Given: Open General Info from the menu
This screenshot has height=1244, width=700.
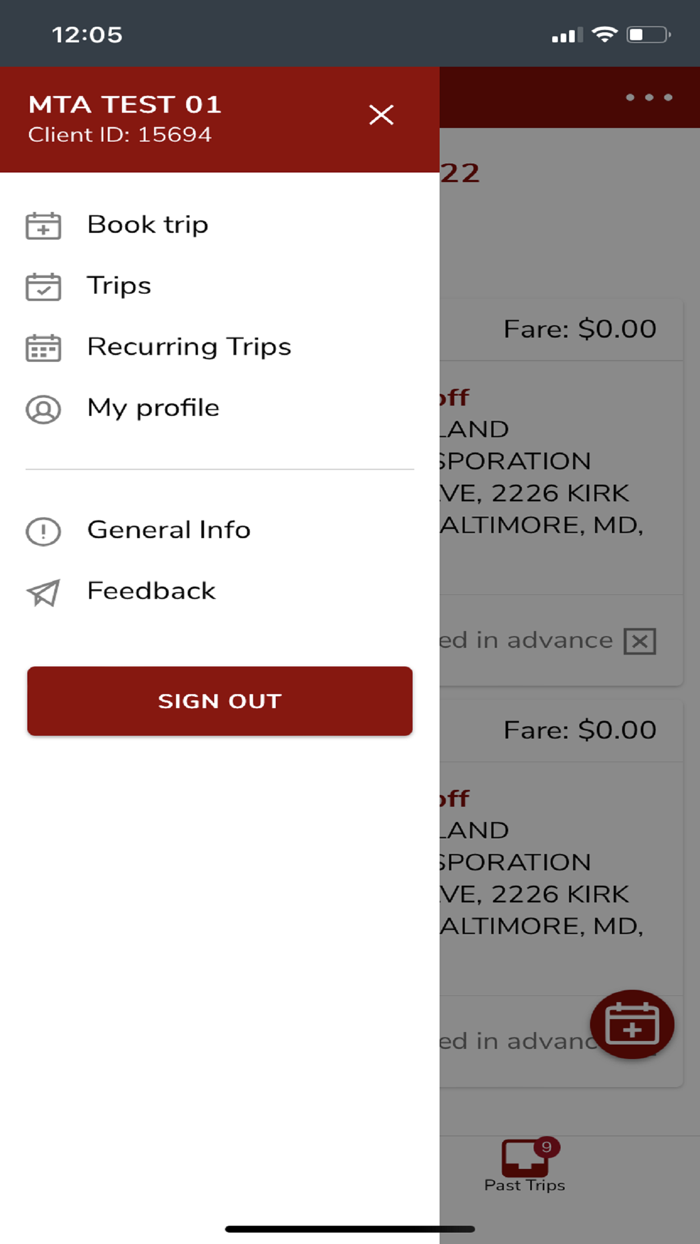Looking at the screenshot, I should (x=170, y=531).
